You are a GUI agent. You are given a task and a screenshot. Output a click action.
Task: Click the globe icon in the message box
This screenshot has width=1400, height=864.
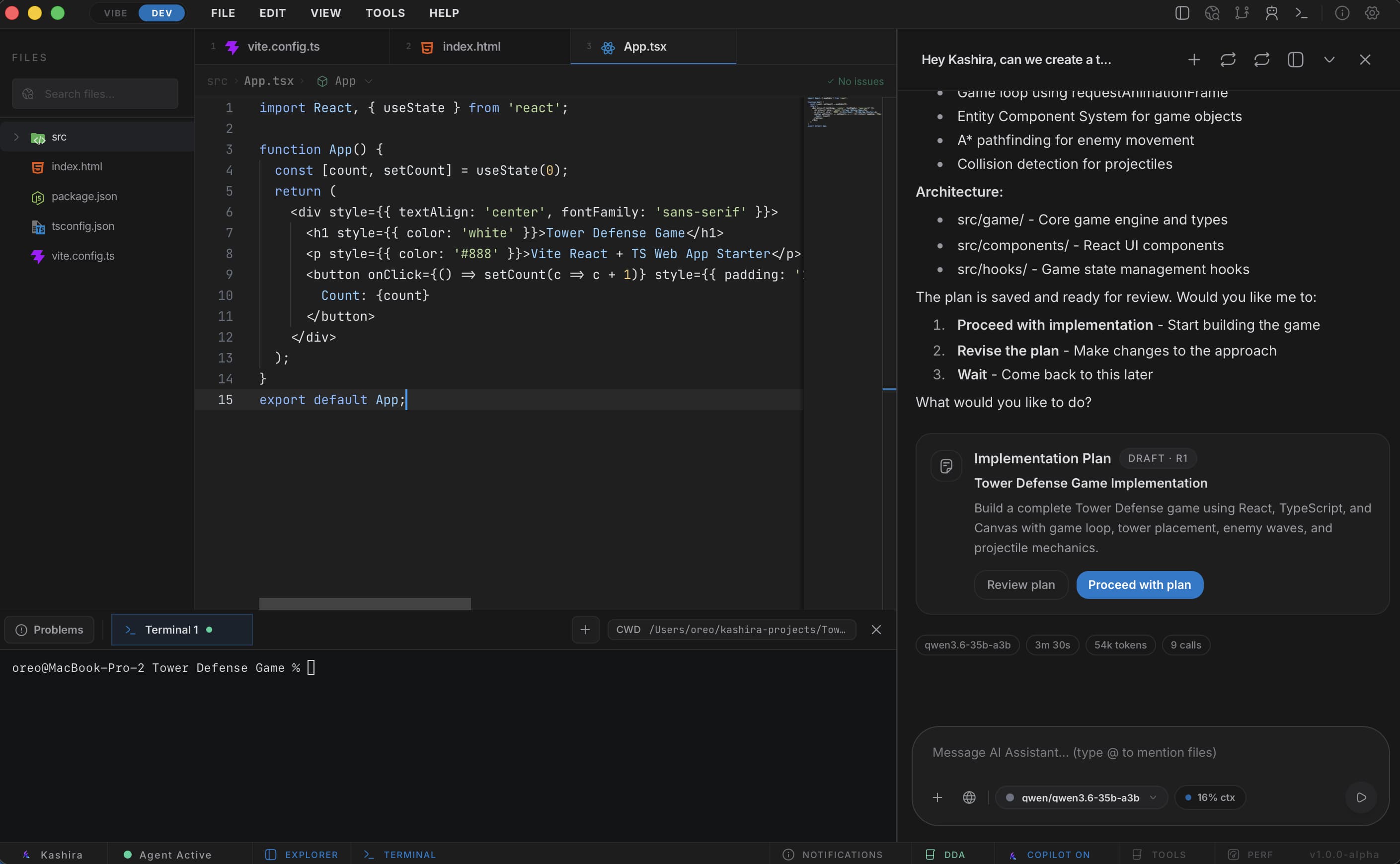click(969, 797)
